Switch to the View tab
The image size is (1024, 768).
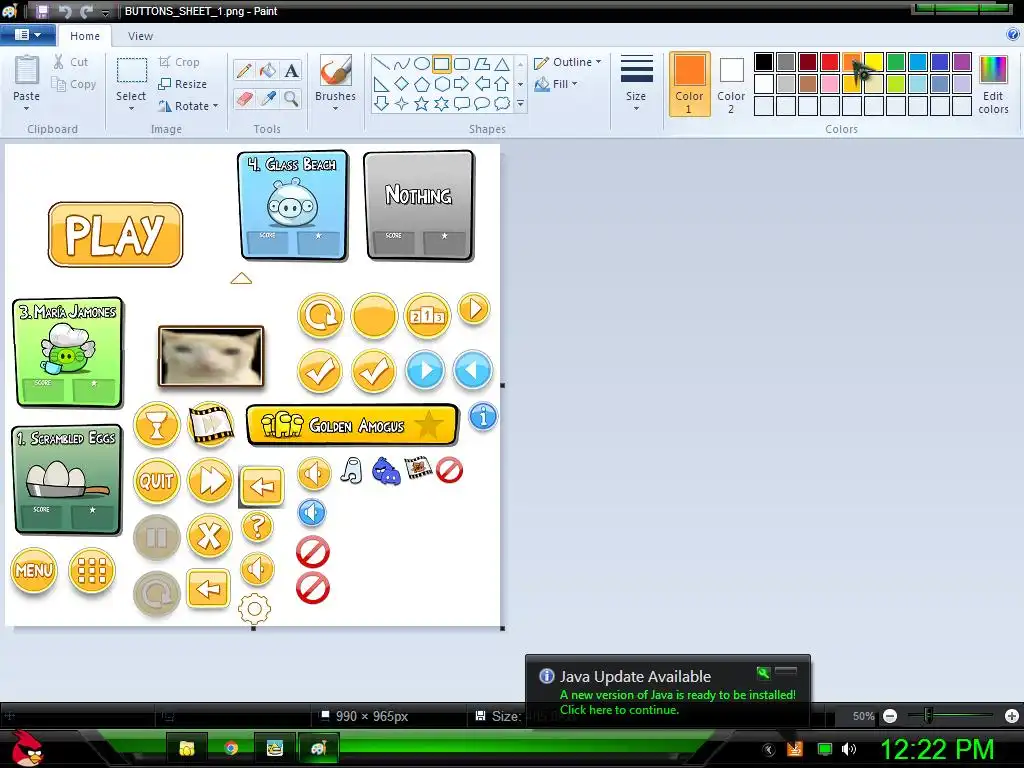pos(140,36)
